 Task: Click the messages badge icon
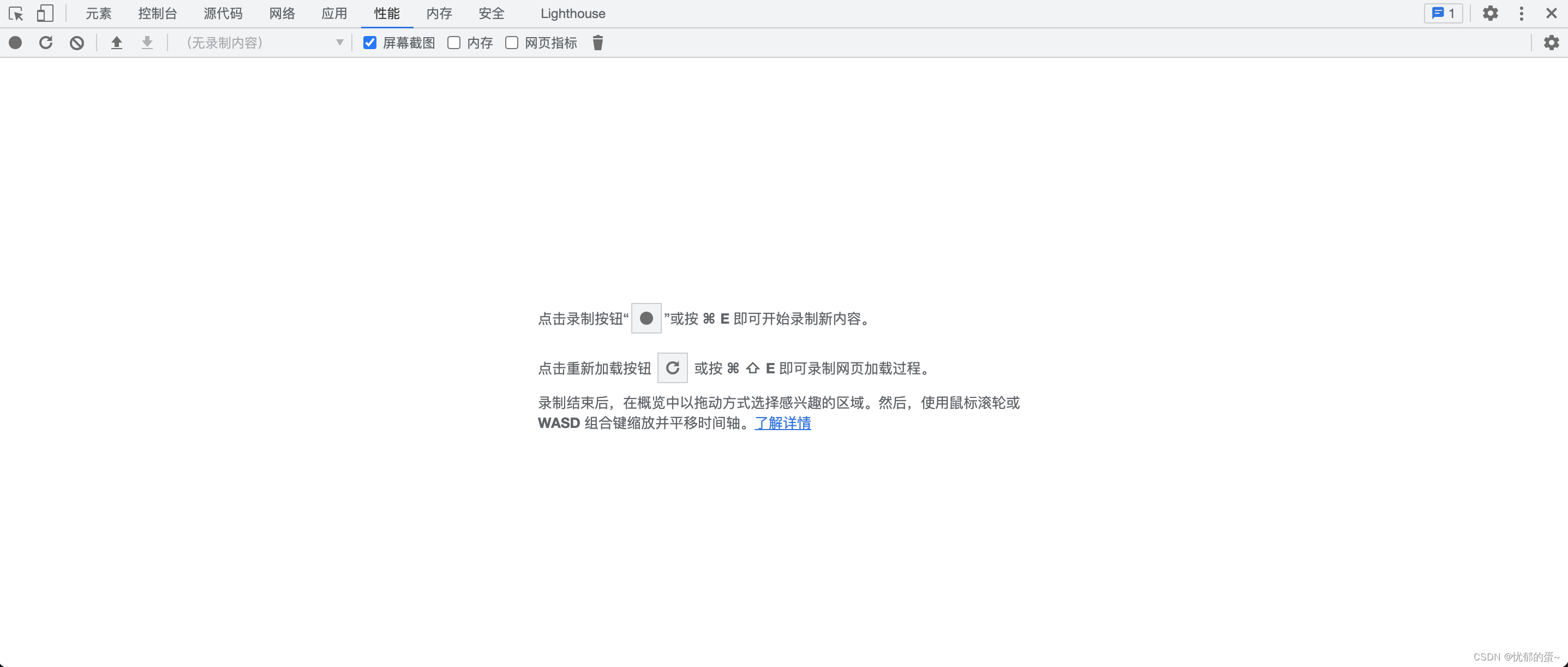[1442, 13]
